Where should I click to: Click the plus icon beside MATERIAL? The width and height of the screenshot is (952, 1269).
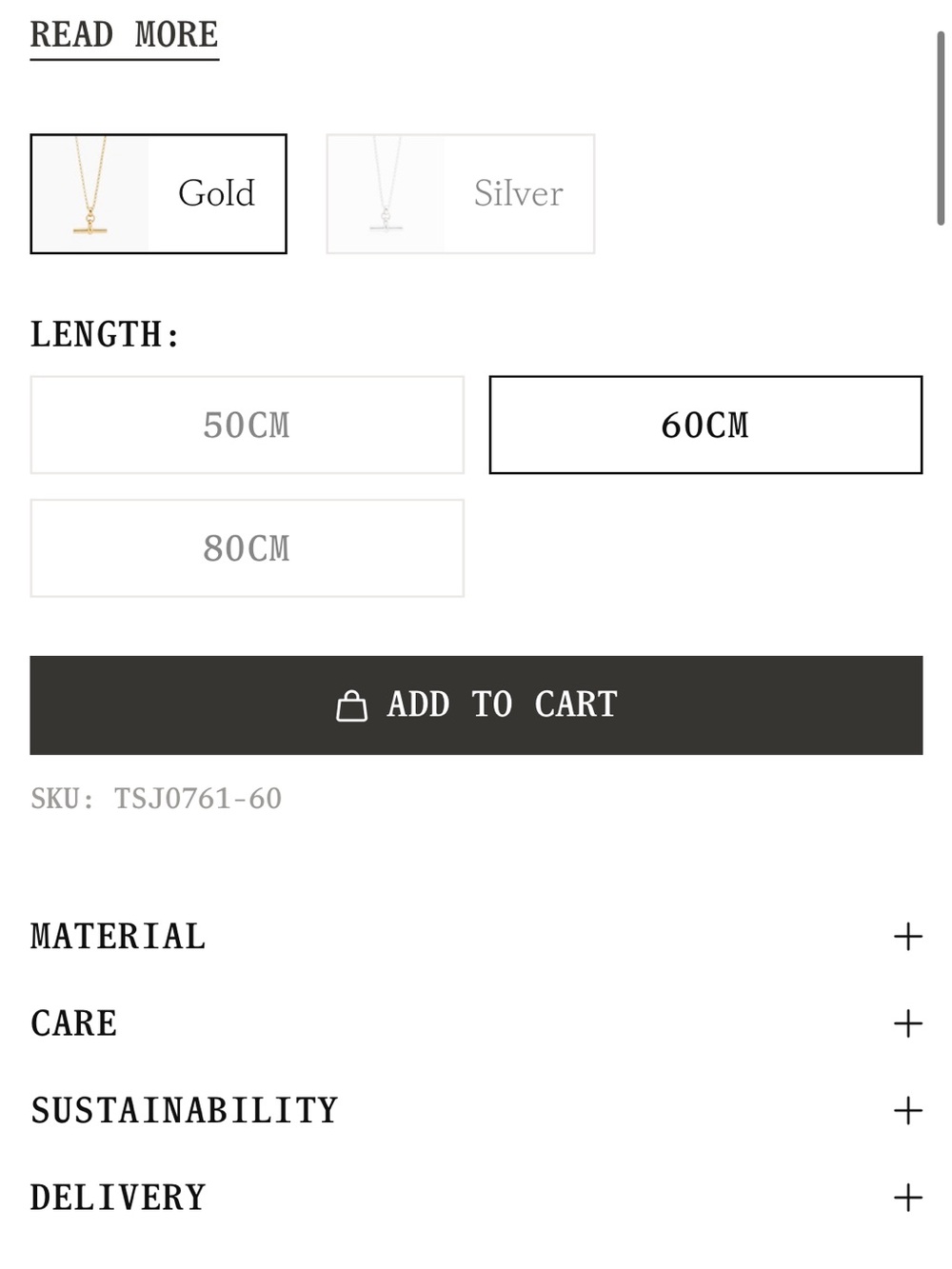point(908,937)
